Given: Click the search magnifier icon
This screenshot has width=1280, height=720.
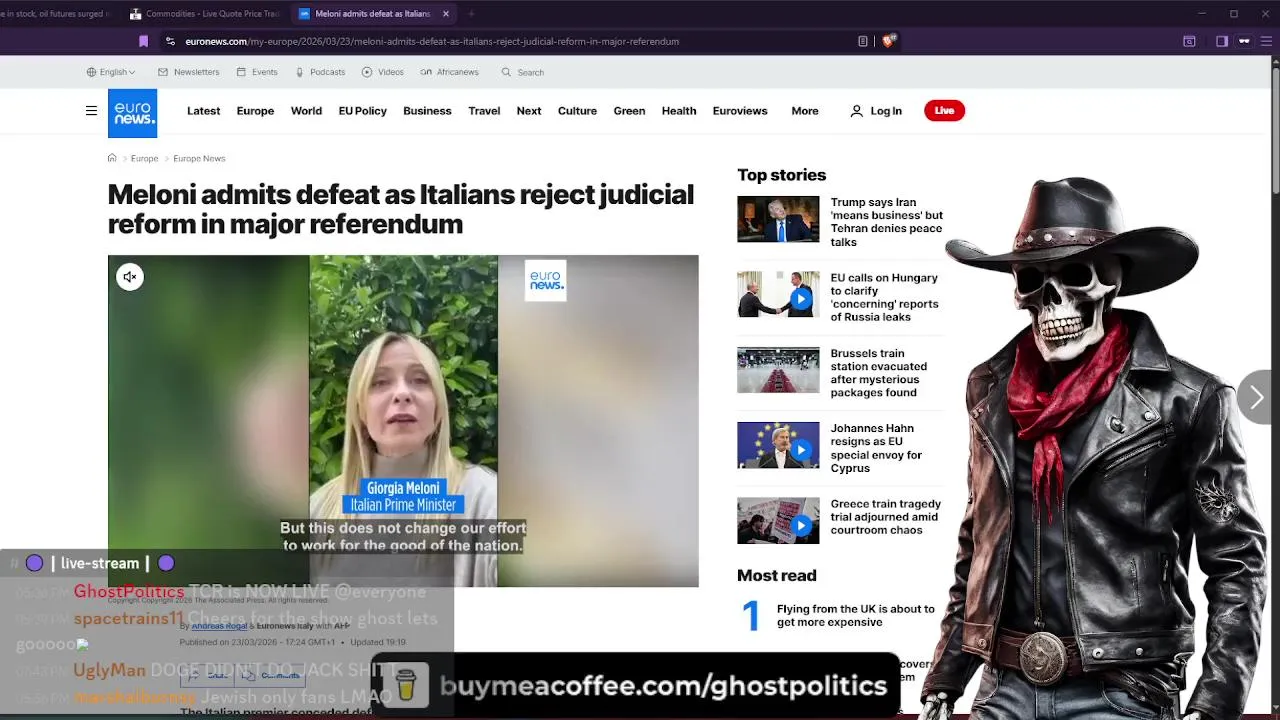Looking at the screenshot, I should point(506,72).
